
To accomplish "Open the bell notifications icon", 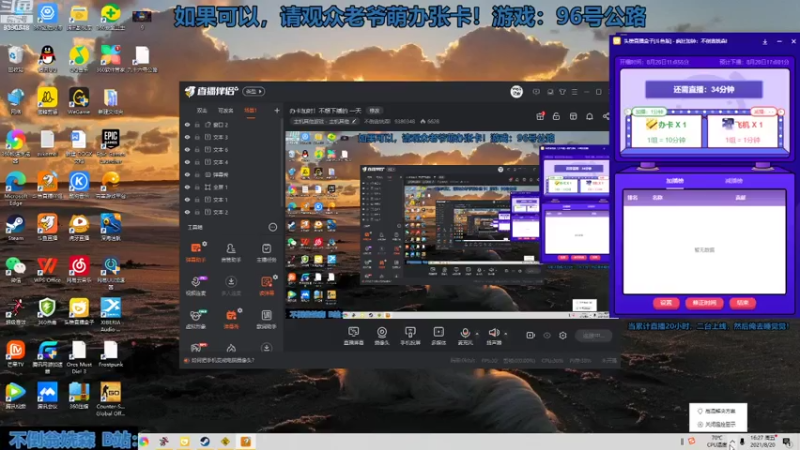I will [x=589, y=116].
